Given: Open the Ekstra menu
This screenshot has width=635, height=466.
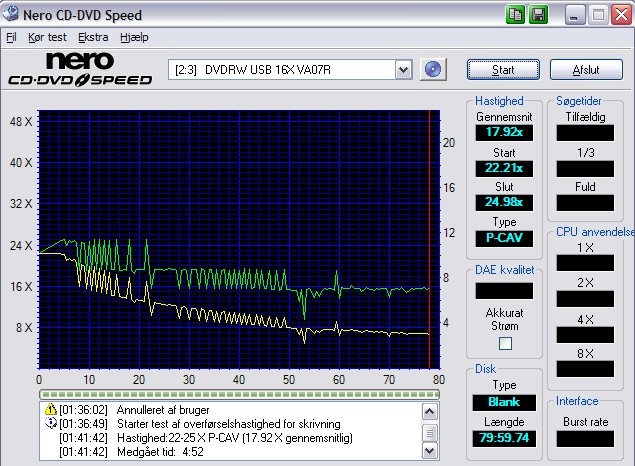Looking at the screenshot, I should (x=93, y=37).
